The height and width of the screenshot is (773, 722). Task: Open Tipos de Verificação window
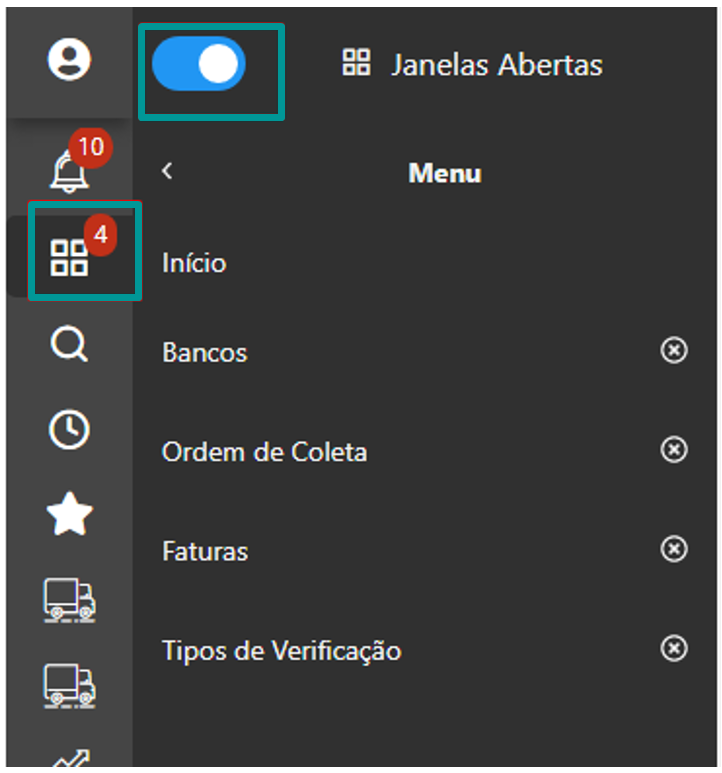pyautogui.click(x=281, y=651)
